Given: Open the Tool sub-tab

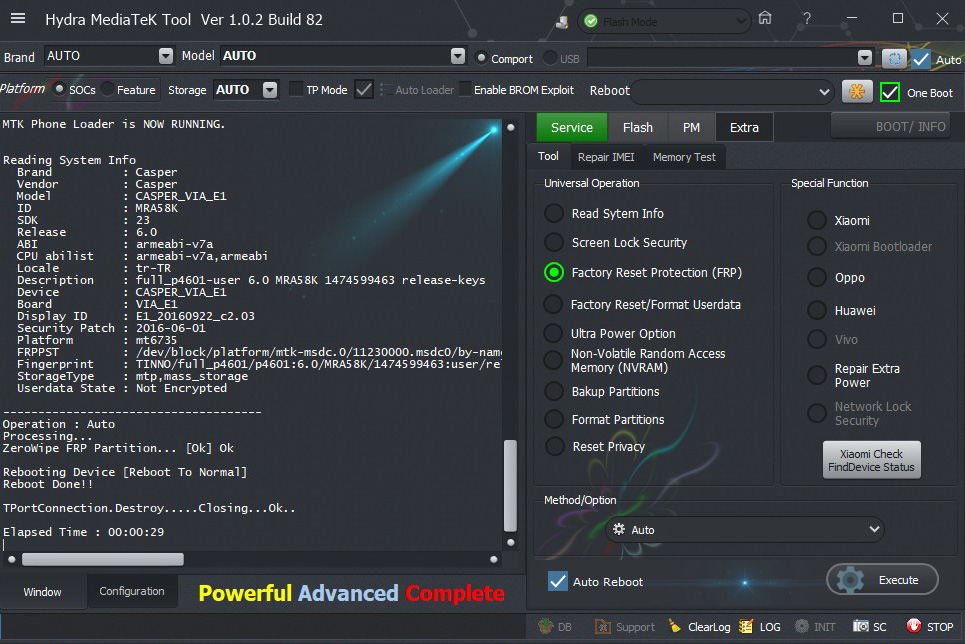Looking at the screenshot, I should click(x=548, y=156).
